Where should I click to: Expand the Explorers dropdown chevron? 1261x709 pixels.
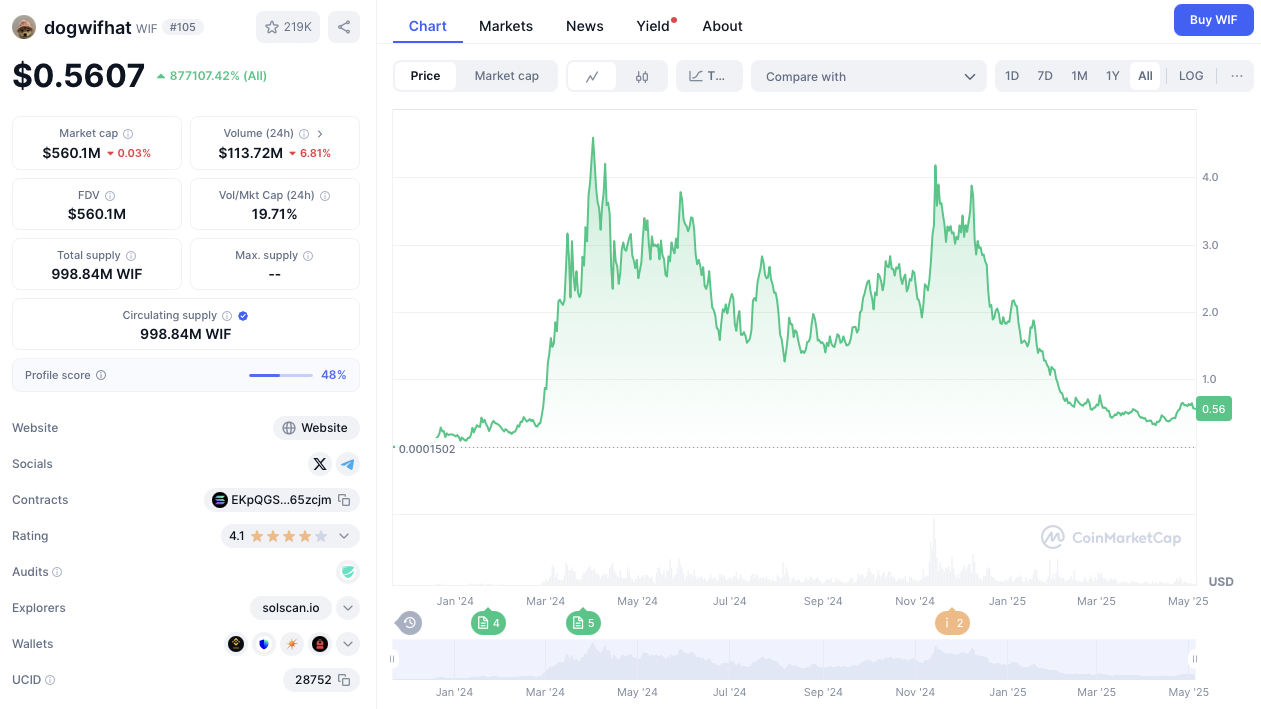(x=348, y=608)
